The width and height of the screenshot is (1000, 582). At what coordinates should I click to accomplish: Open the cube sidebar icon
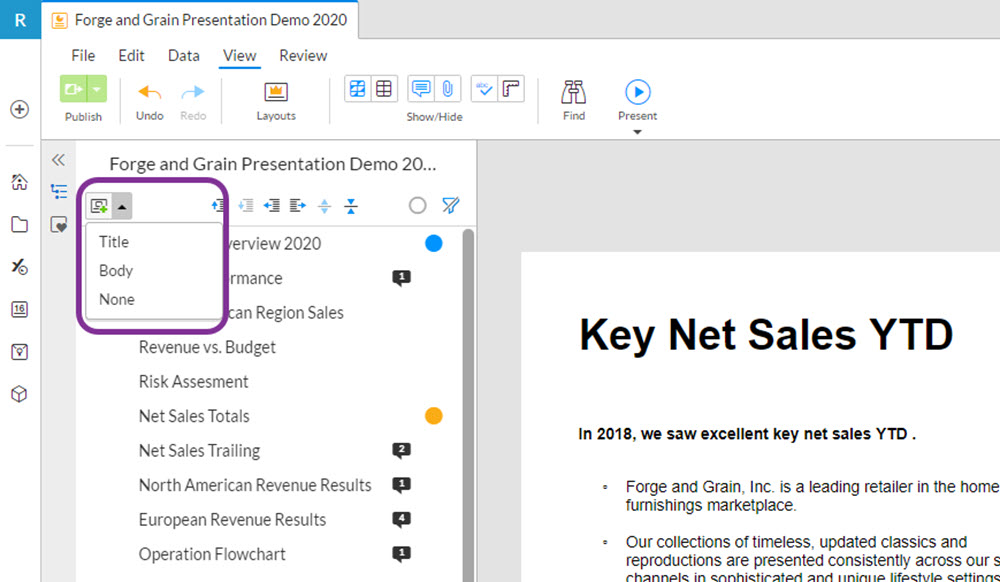click(20, 394)
